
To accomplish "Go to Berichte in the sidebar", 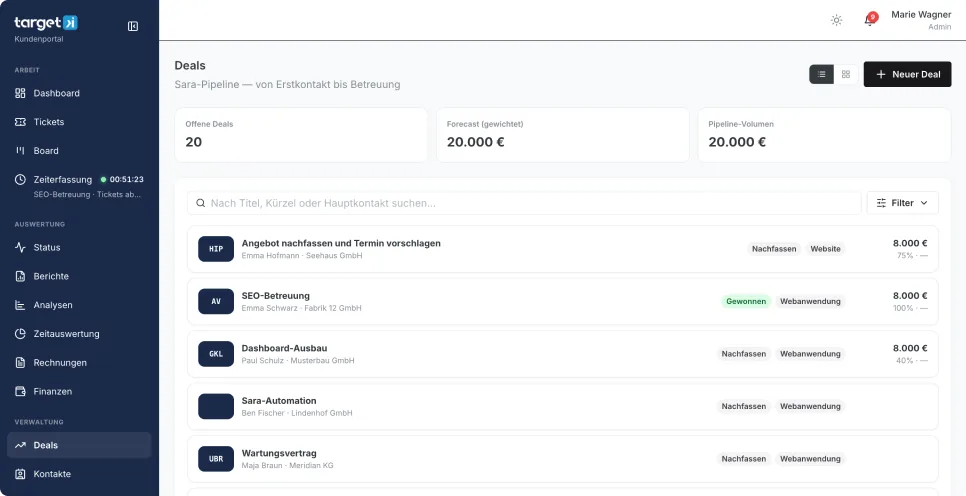I will pos(79,276).
